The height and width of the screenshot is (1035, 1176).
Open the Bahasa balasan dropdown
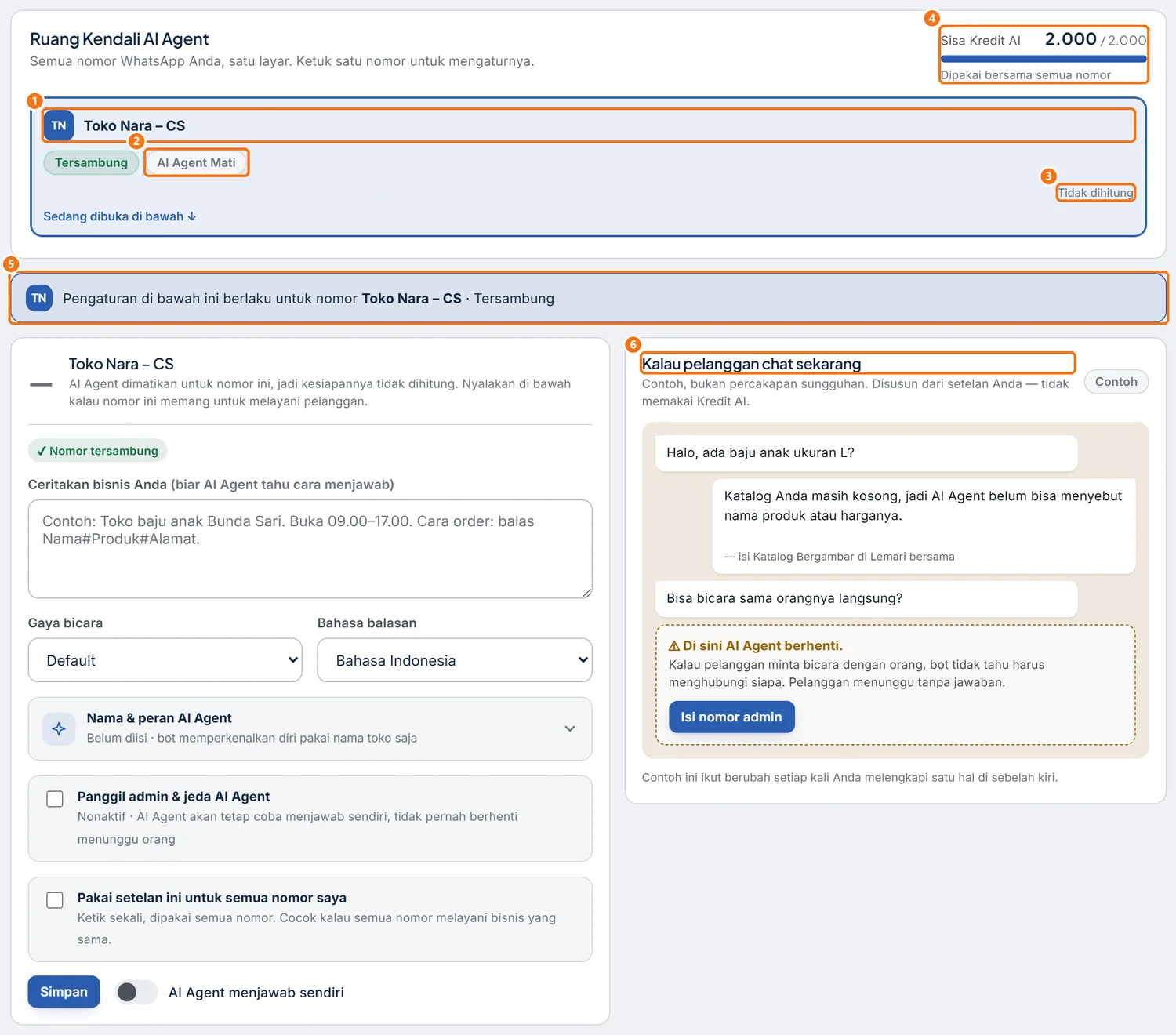tap(455, 660)
